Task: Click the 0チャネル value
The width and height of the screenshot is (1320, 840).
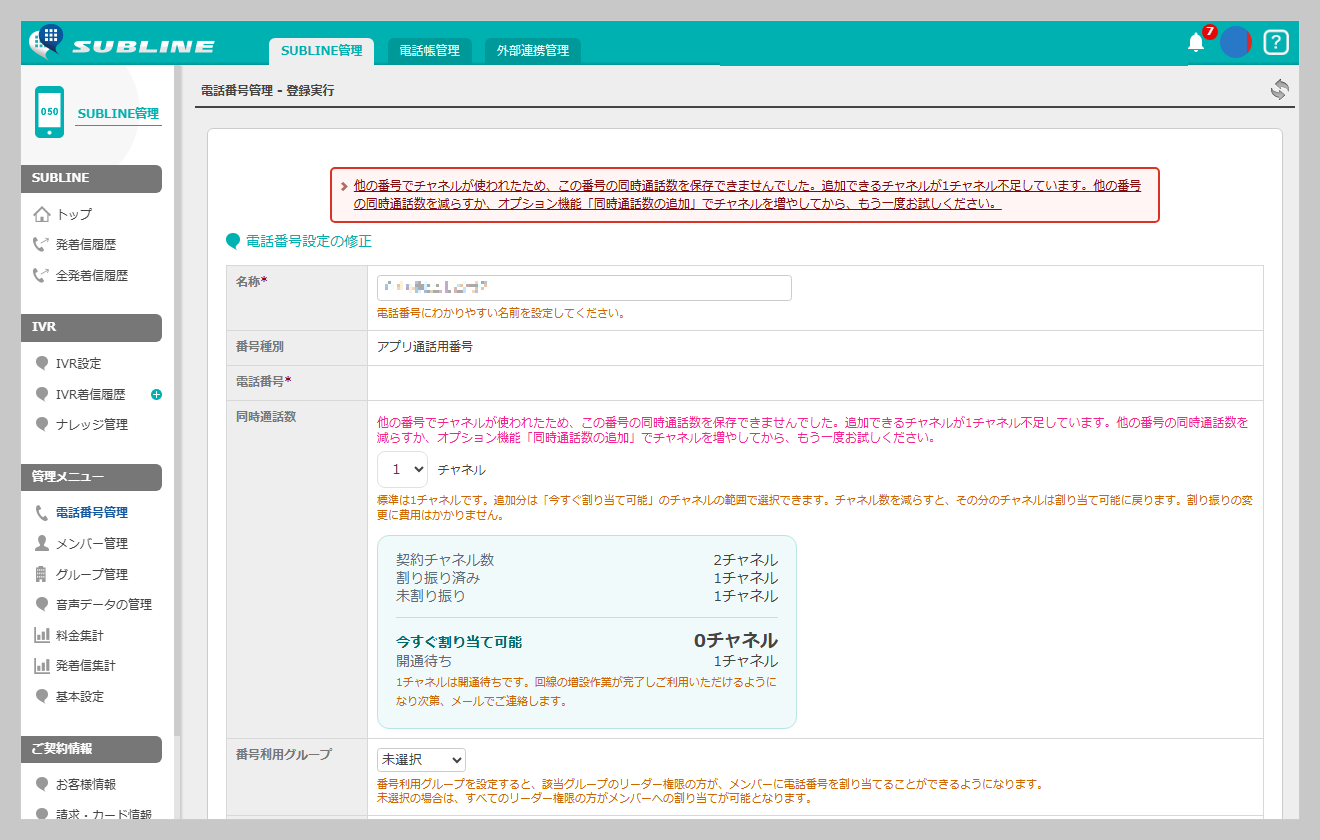Action: tap(736, 641)
